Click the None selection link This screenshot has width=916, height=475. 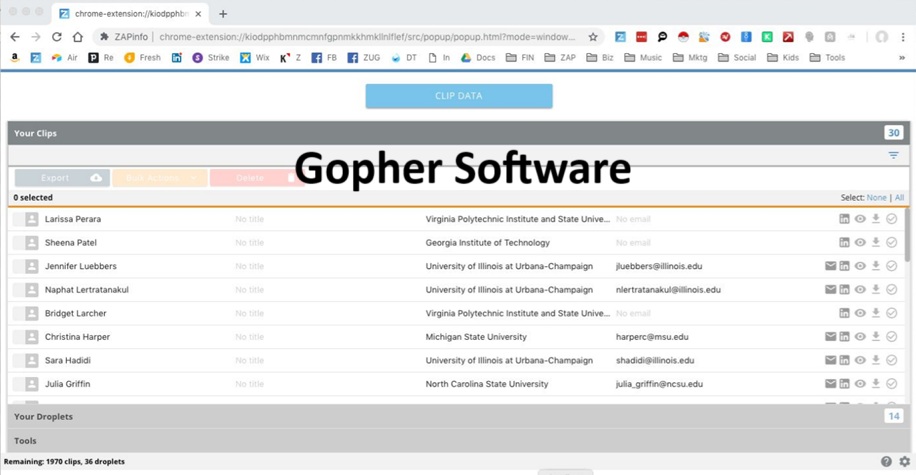[x=876, y=198]
